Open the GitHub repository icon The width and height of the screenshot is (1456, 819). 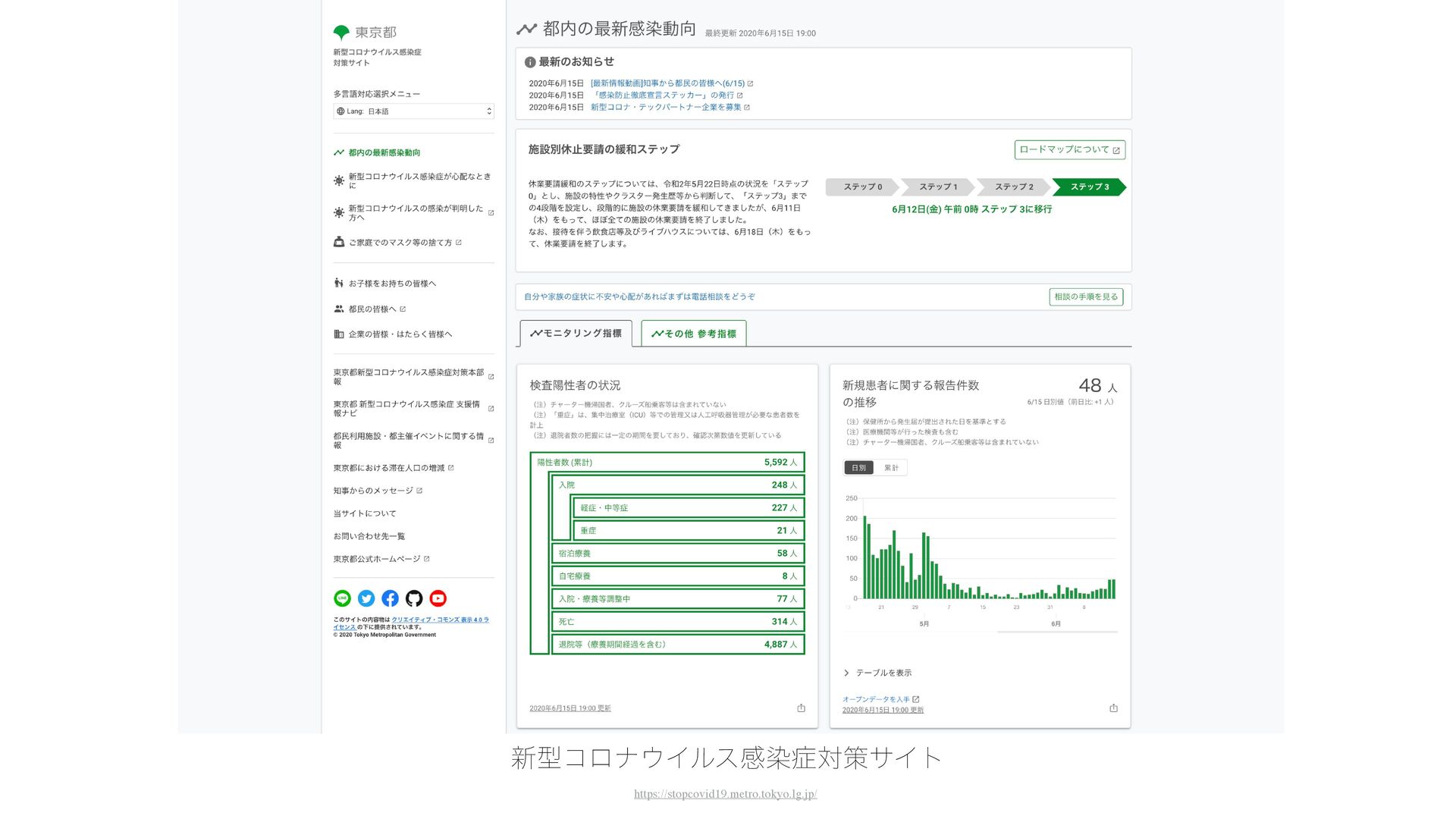click(414, 598)
